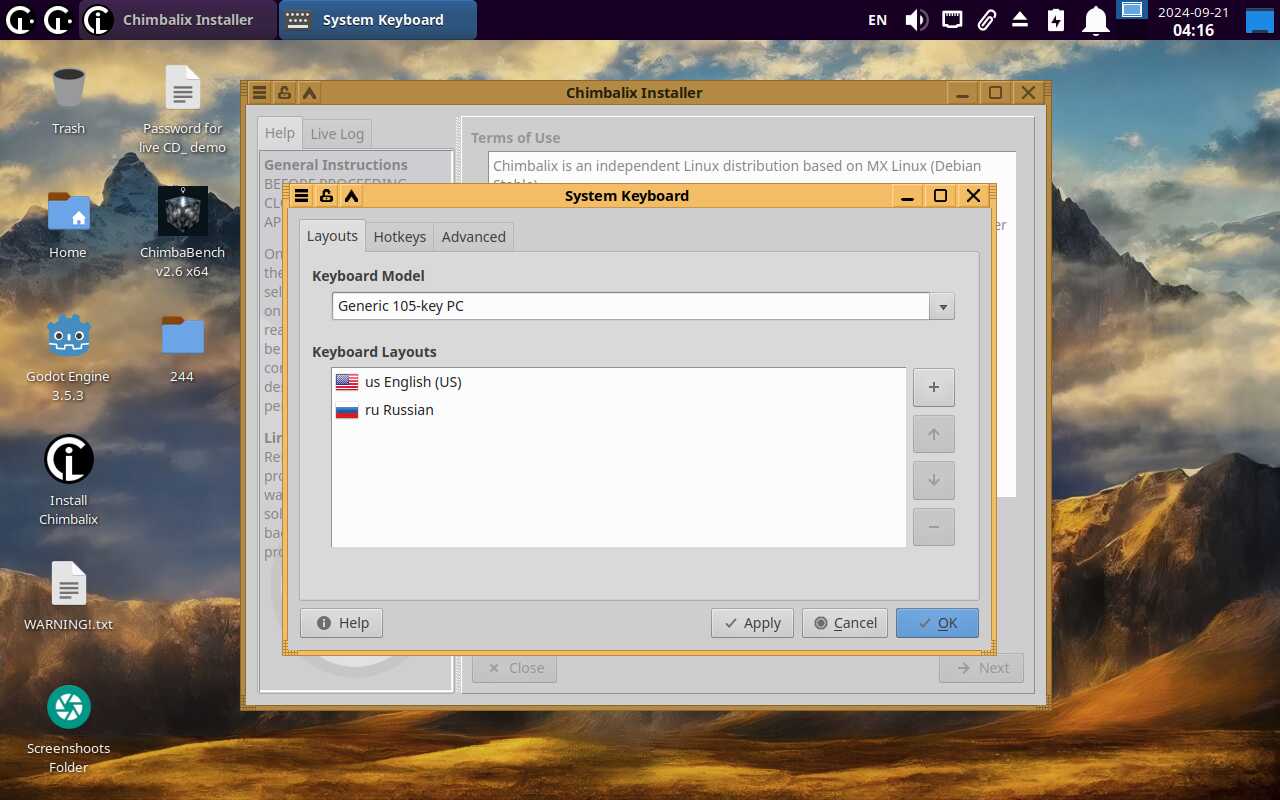Select the Help tab in Chimbalix Installer
Screen dimensions: 1280x800
pyautogui.click(x=280, y=133)
